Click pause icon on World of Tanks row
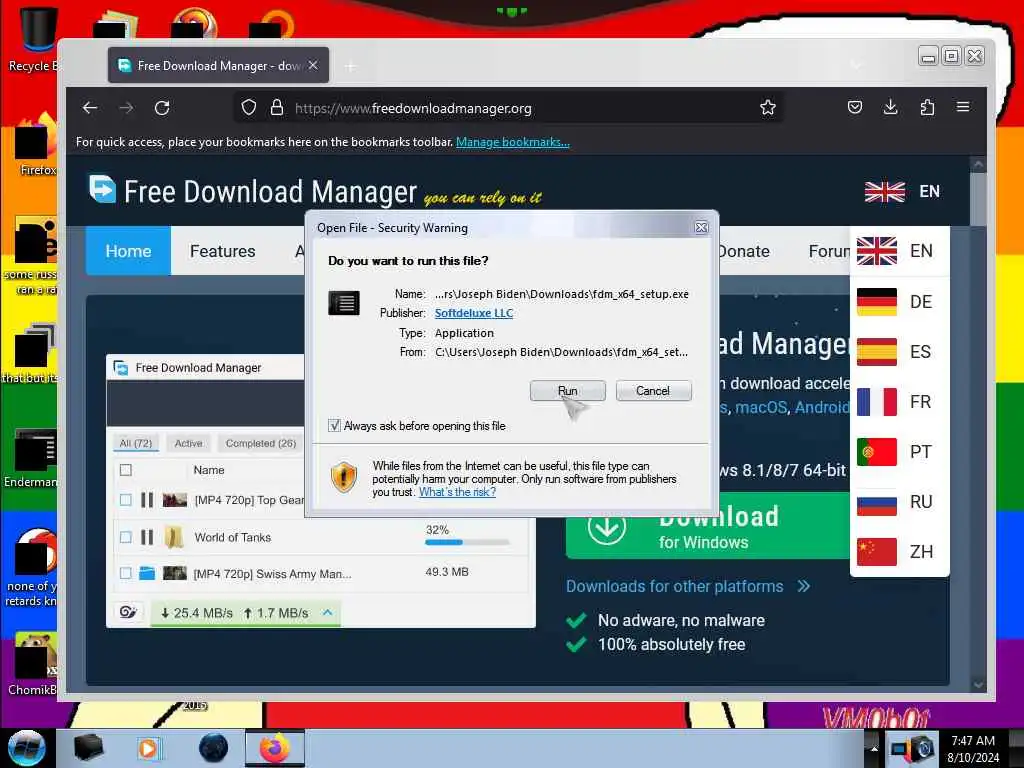 [x=148, y=537]
